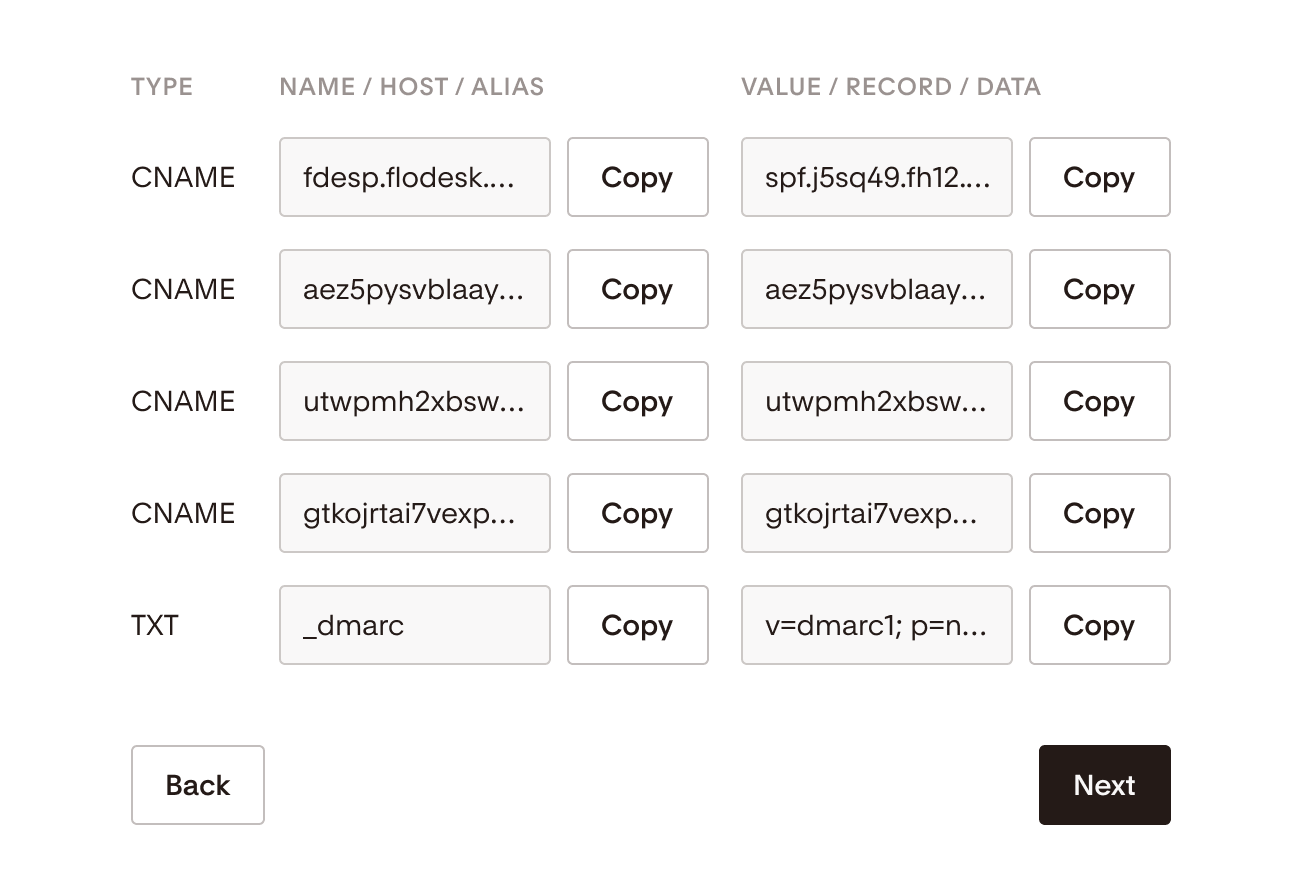Copy the gtkojrtai7vexp record data
Image resolution: width=1302 pixels, height=889 pixels.
tap(1100, 513)
